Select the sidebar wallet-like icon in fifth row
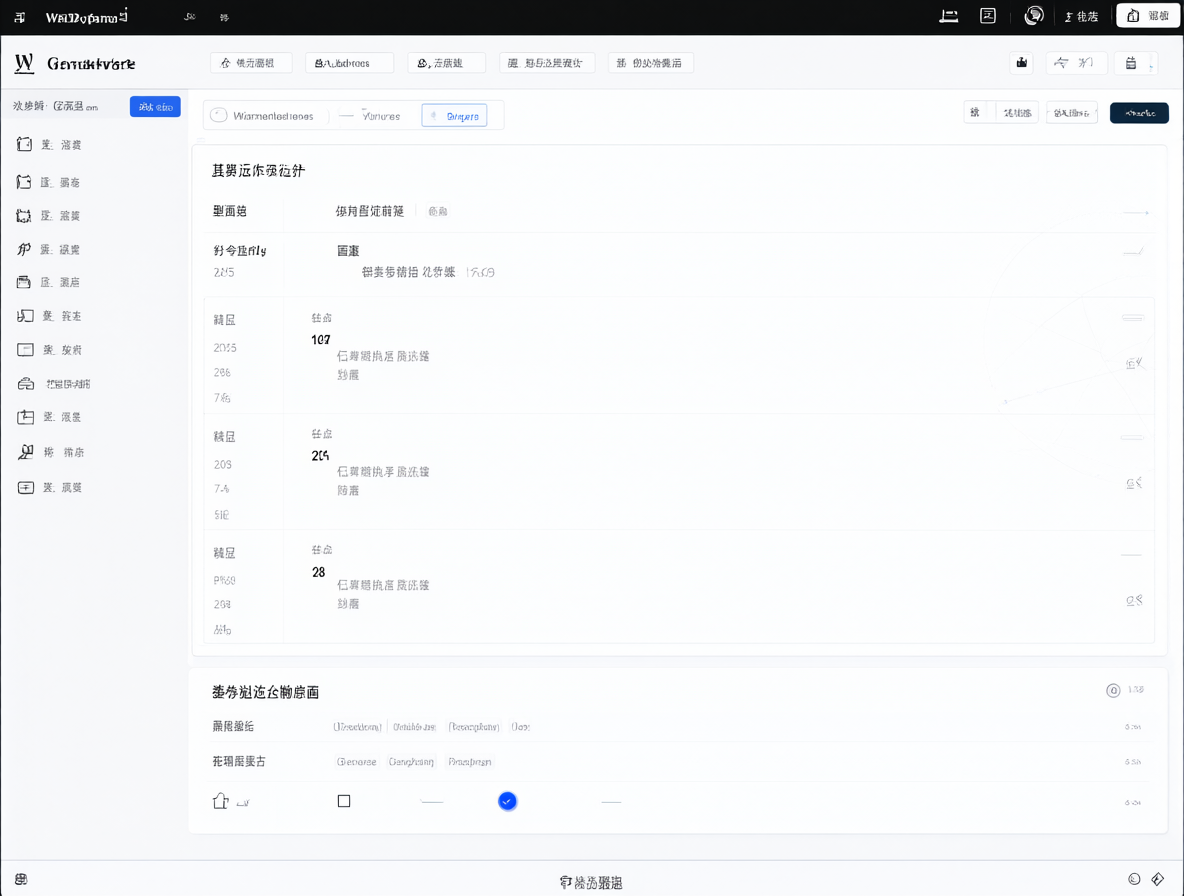1184x896 pixels. point(24,282)
